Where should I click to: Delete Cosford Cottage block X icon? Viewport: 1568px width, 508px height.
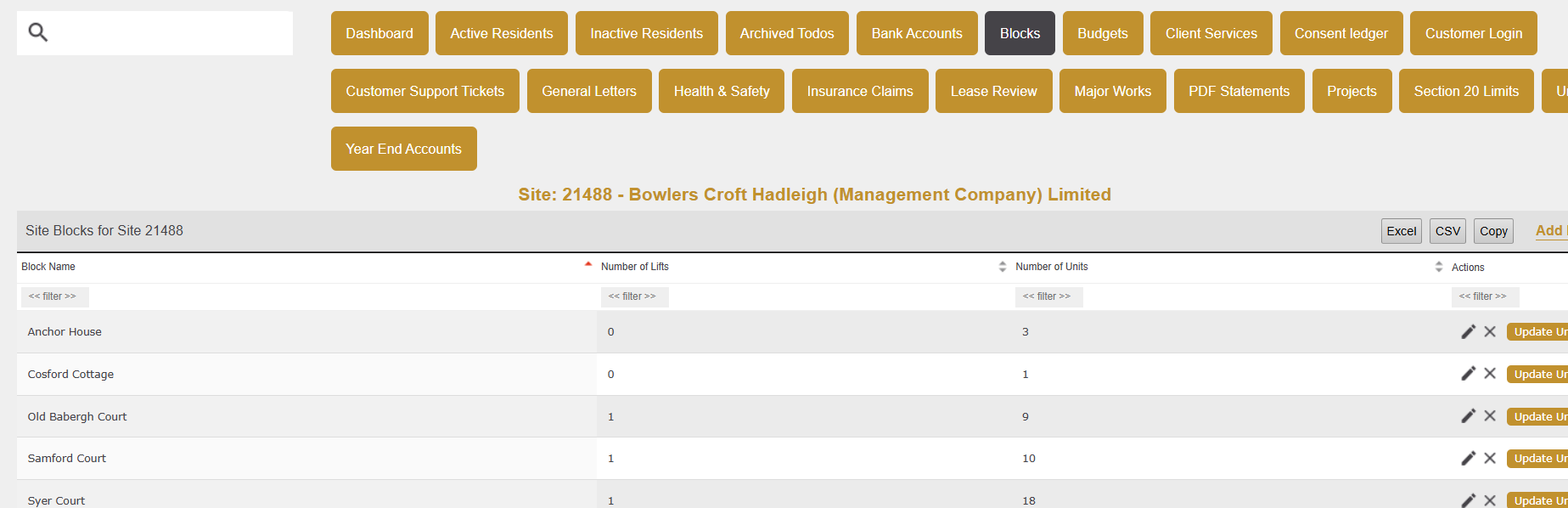coord(1490,374)
